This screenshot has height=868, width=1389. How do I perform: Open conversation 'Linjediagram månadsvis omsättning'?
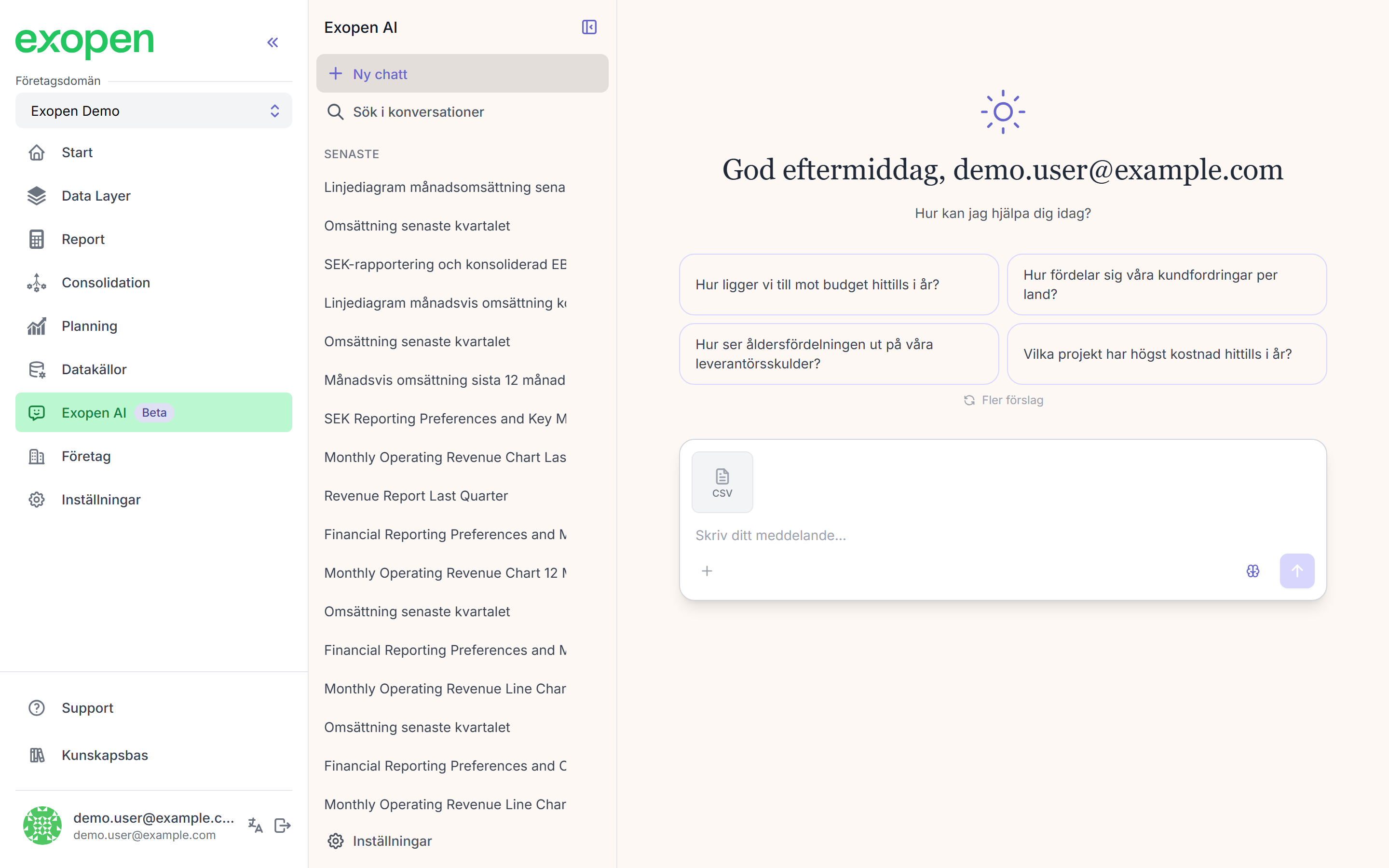pyautogui.click(x=445, y=302)
